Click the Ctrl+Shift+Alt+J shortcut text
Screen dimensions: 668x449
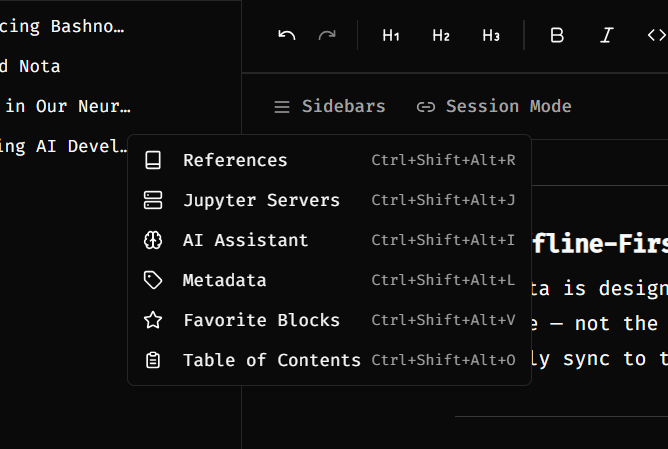click(x=443, y=200)
